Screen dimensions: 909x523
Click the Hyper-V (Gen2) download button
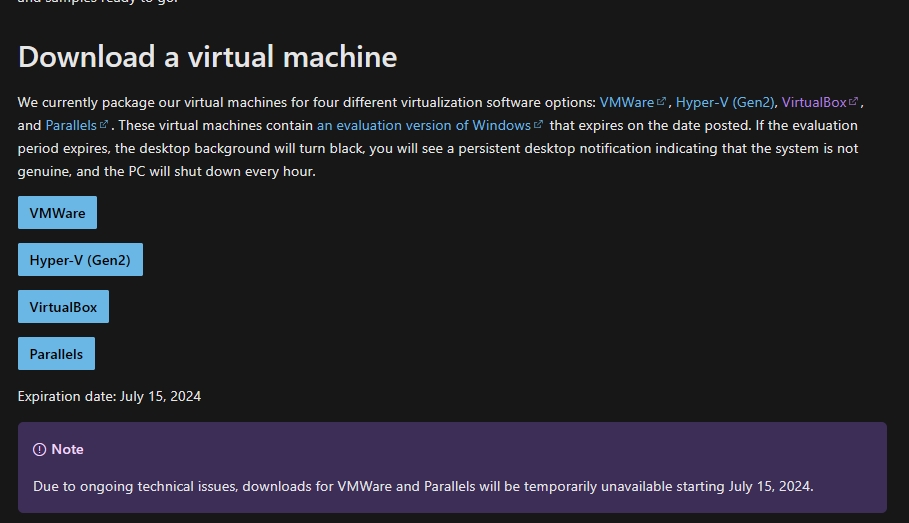80,260
